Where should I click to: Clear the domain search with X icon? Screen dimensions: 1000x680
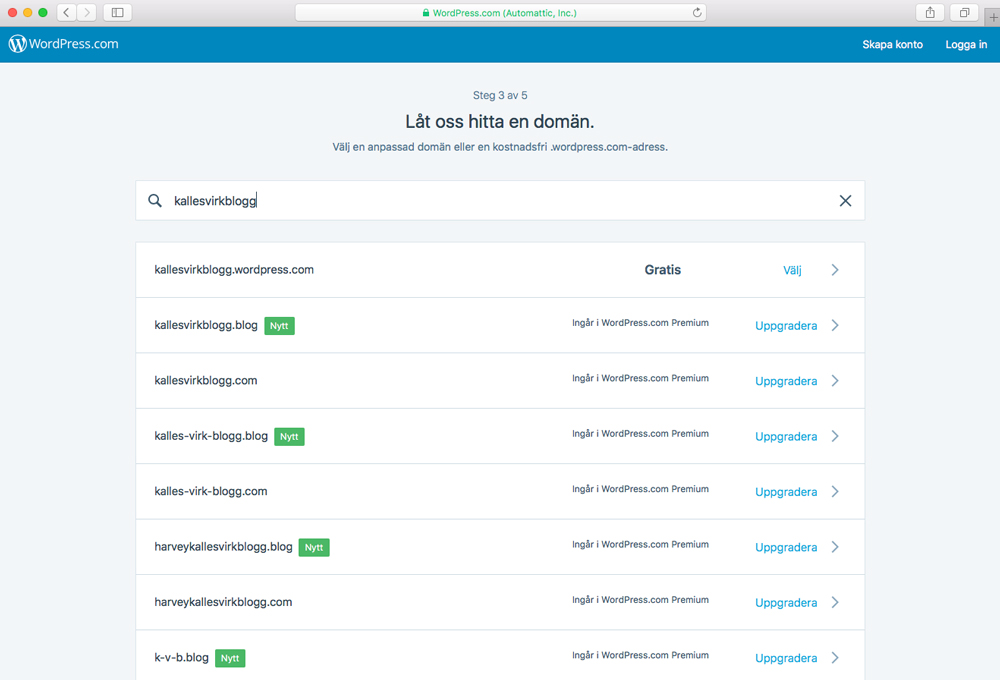click(845, 201)
